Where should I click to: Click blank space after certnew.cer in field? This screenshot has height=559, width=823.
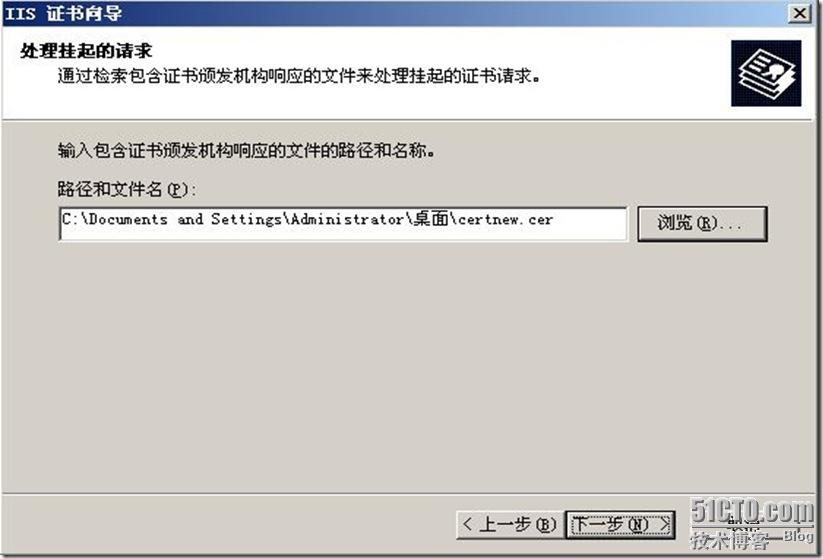[x=589, y=219]
